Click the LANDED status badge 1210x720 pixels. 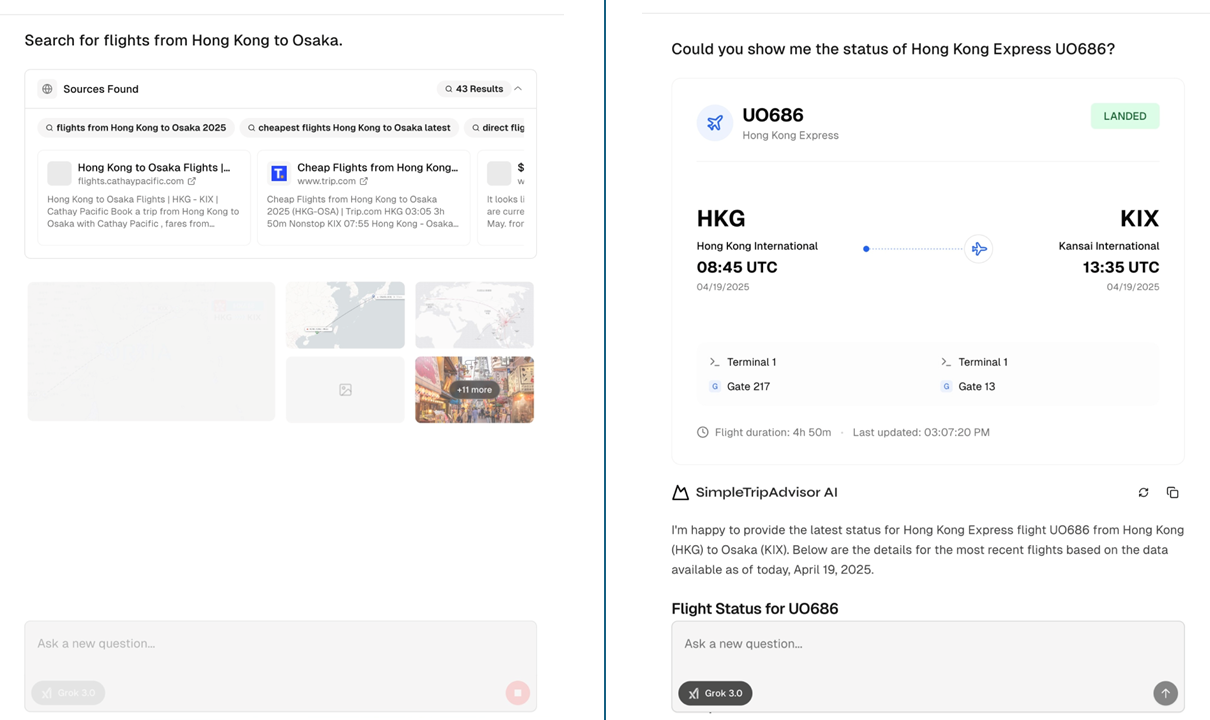[1125, 116]
